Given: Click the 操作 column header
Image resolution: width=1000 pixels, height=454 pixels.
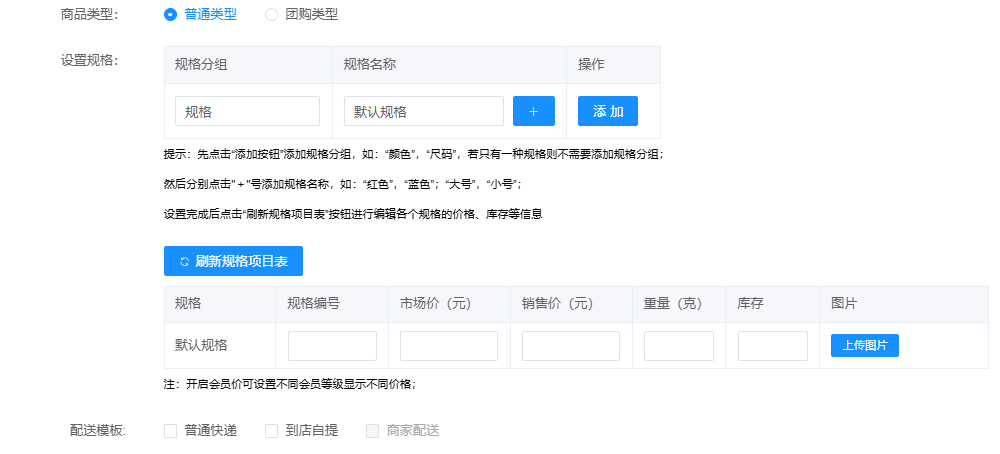Looking at the screenshot, I should point(591,65).
